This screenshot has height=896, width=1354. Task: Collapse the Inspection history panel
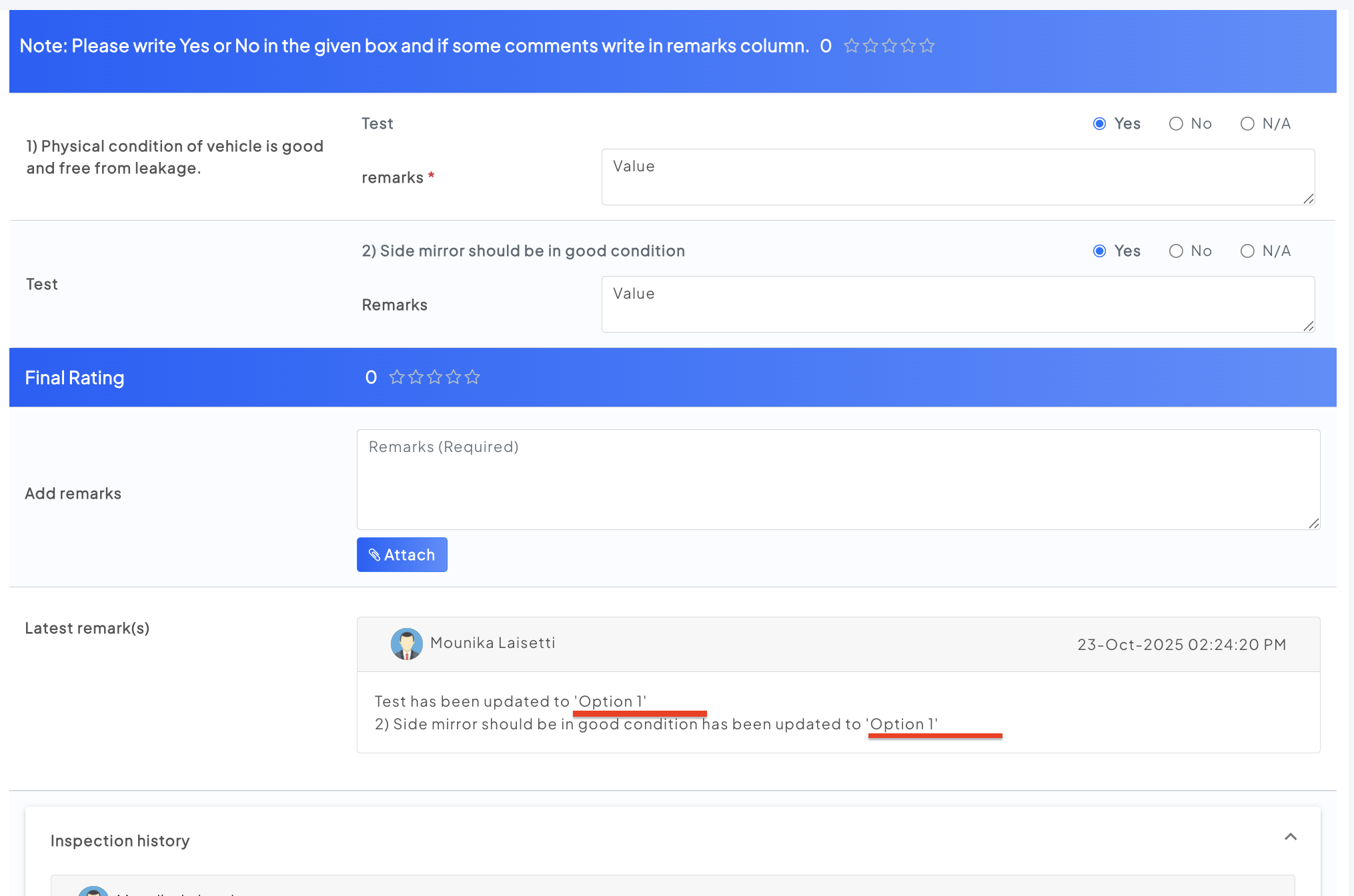click(1291, 837)
